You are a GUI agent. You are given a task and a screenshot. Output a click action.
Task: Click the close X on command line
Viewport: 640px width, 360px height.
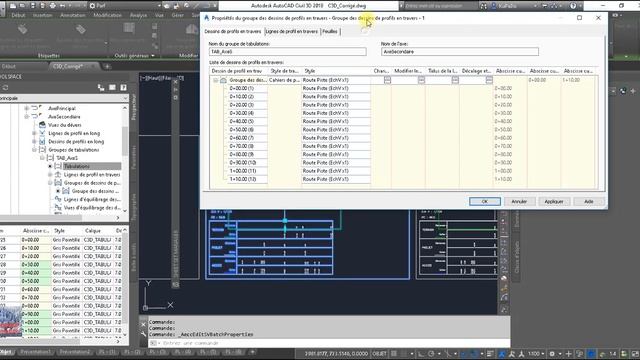pos(143,325)
